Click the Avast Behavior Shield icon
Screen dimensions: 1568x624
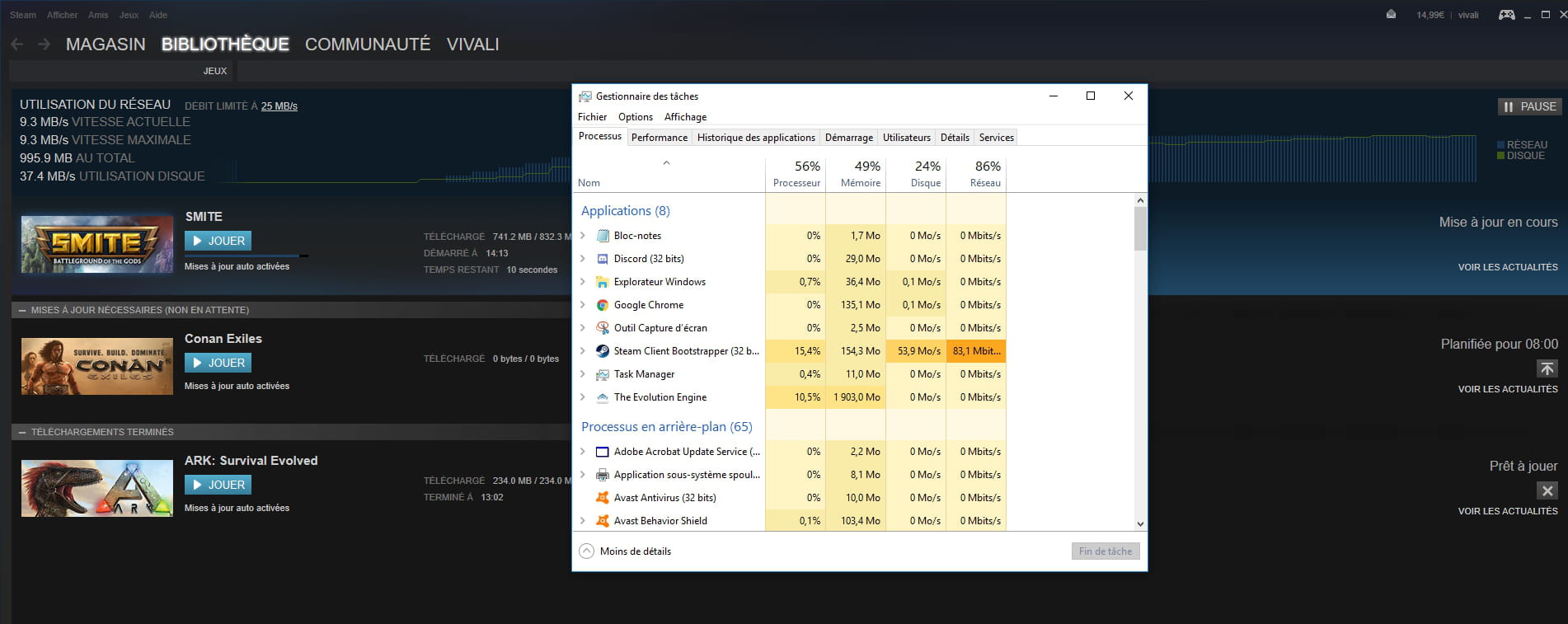point(603,521)
